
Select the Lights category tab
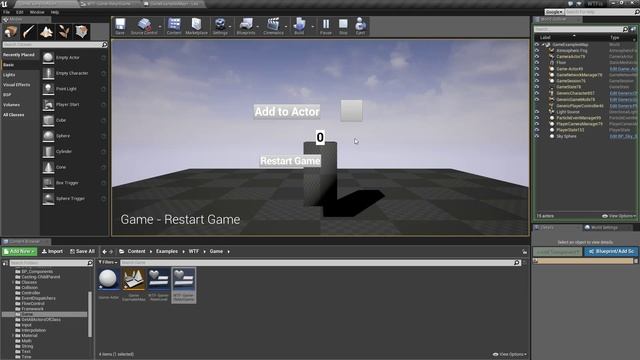point(9,75)
